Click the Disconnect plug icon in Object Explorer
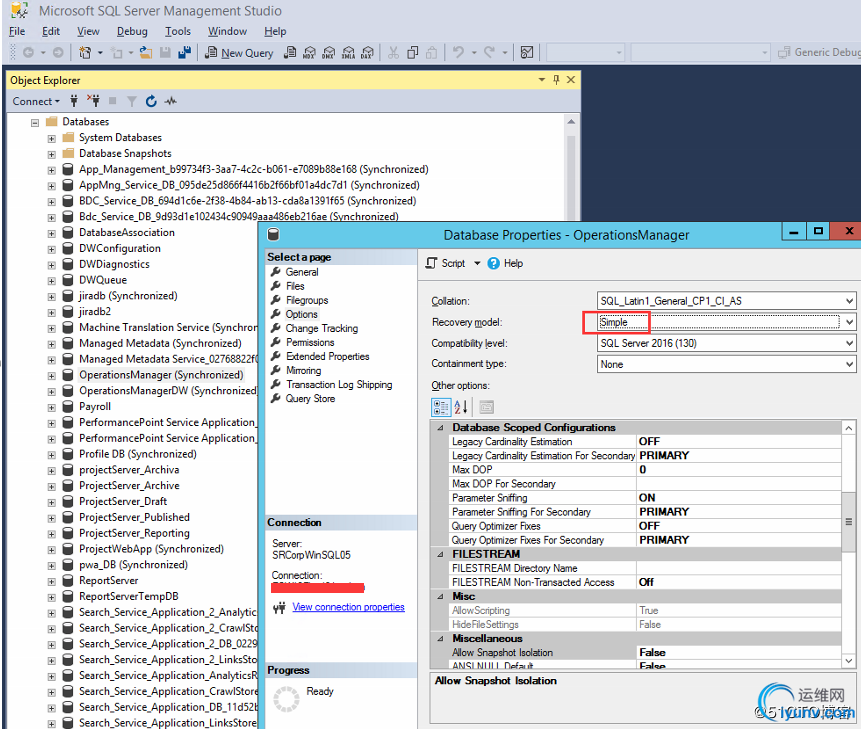Image resolution: width=861 pixels, height=729 pixels. pyautogui.click(x=93, y=101)
